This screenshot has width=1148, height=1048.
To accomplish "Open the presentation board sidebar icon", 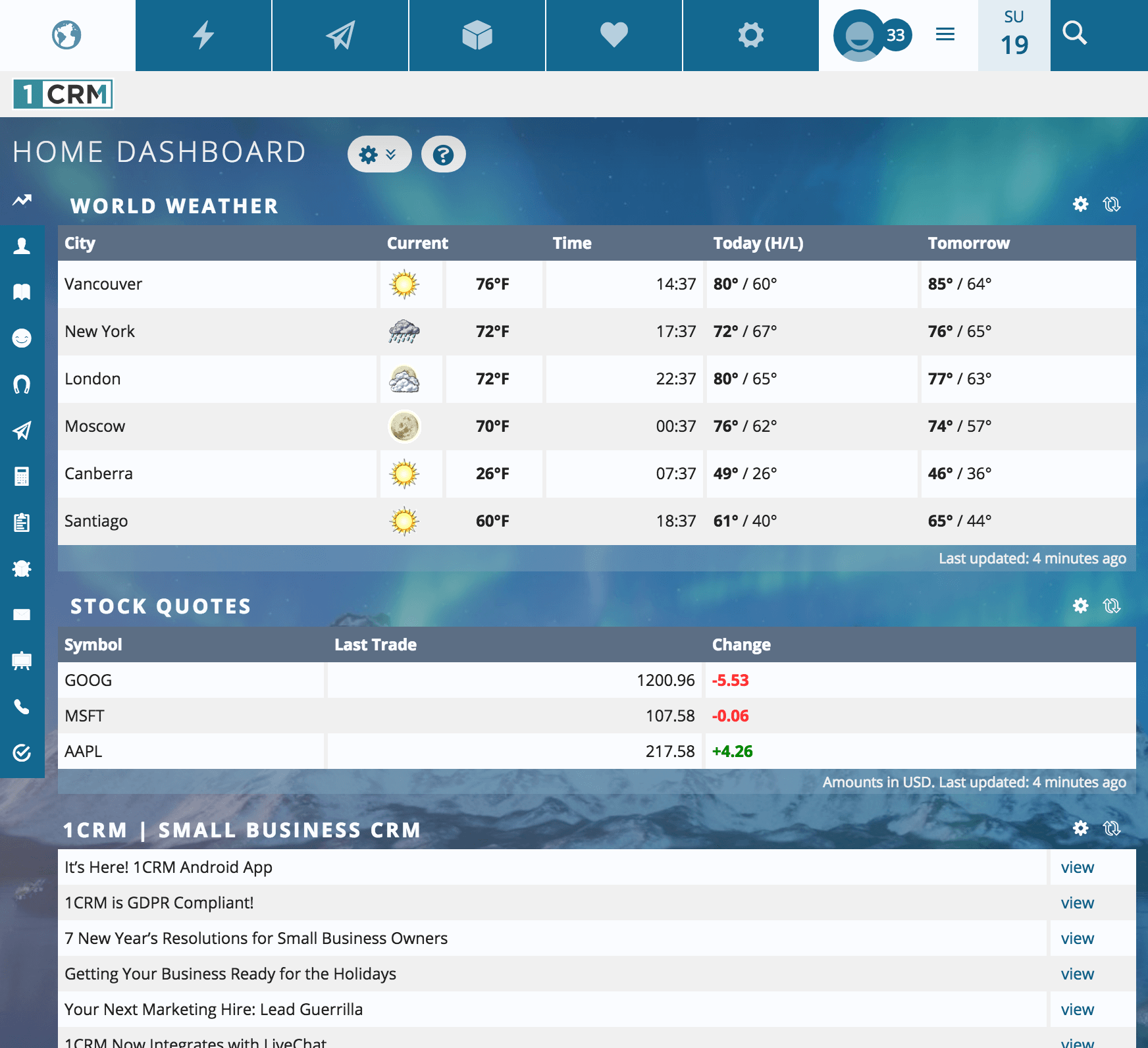I will click(22, 660).
